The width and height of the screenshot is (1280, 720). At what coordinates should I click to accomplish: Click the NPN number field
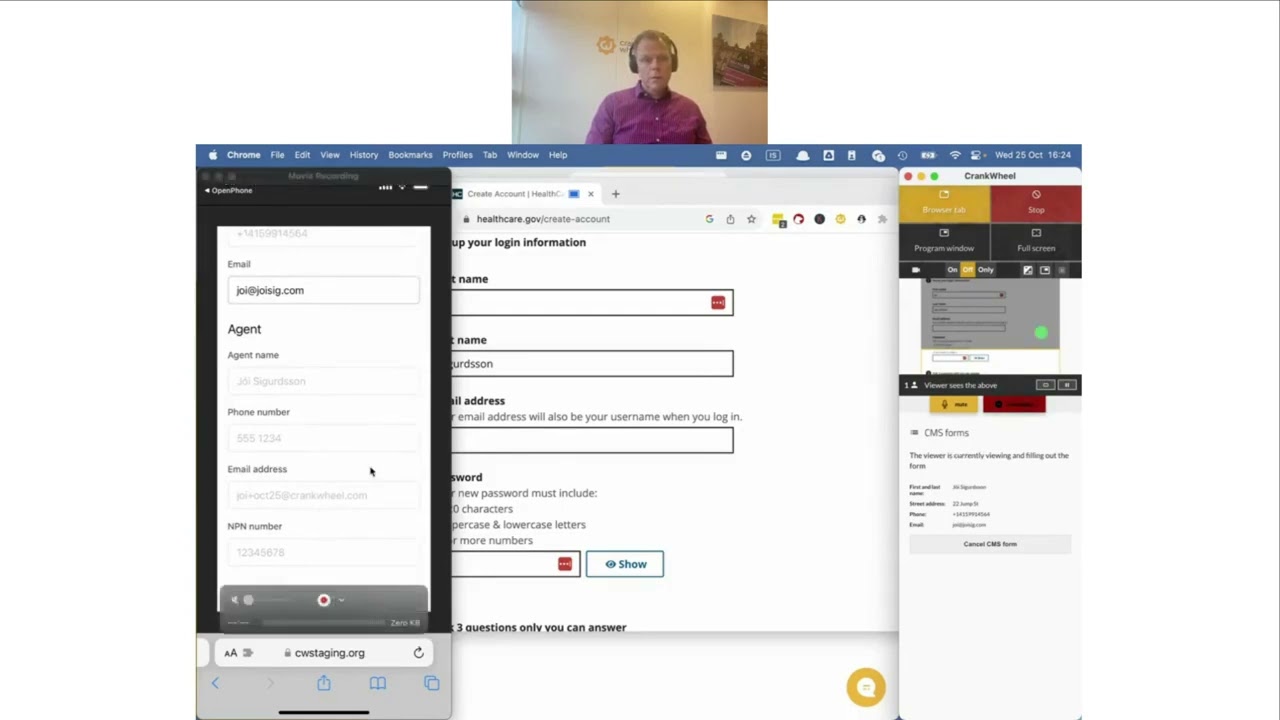coord(323,552)
